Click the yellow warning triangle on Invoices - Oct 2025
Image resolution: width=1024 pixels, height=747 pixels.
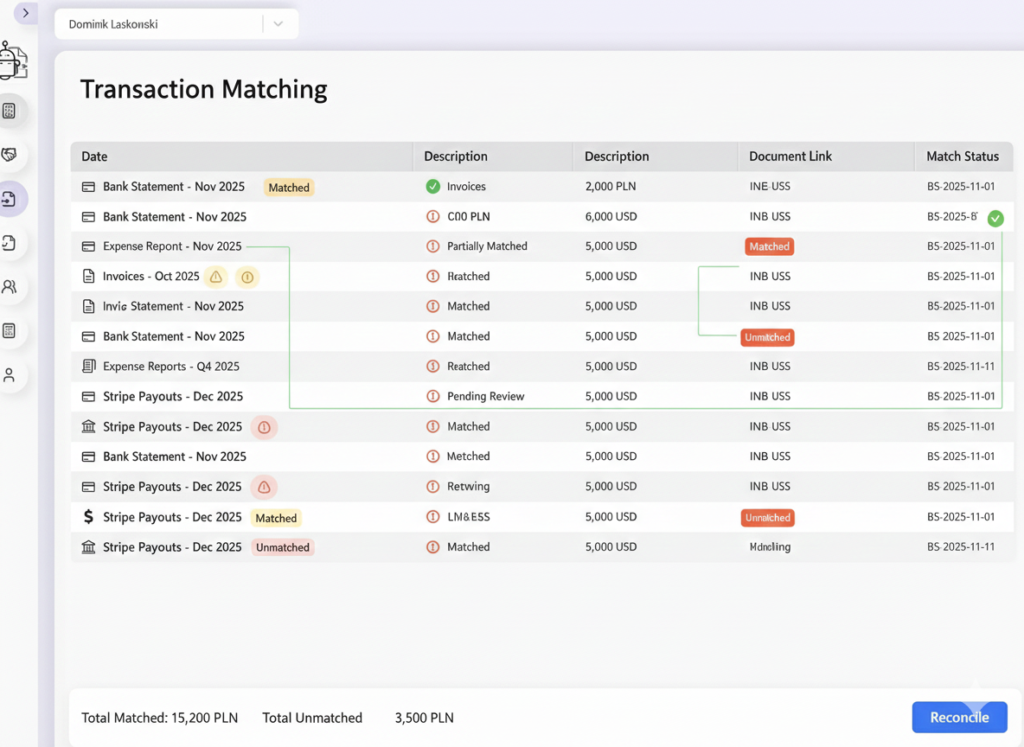[216, 277]
